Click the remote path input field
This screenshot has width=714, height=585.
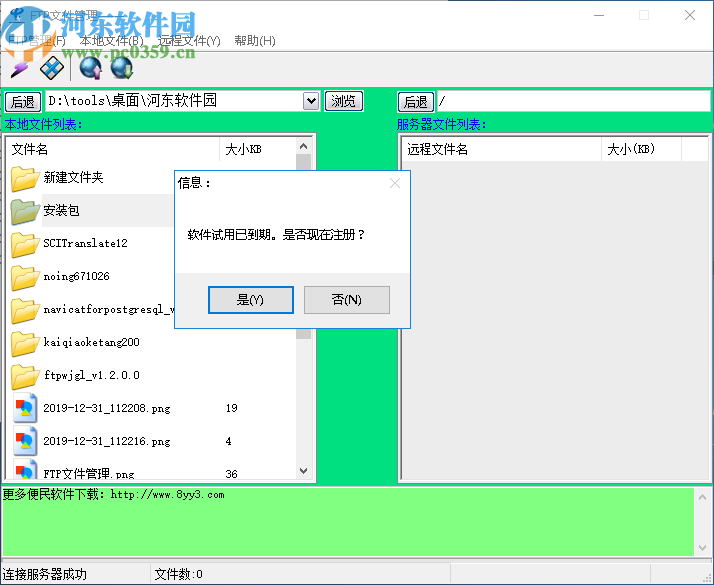coord(574,101)
